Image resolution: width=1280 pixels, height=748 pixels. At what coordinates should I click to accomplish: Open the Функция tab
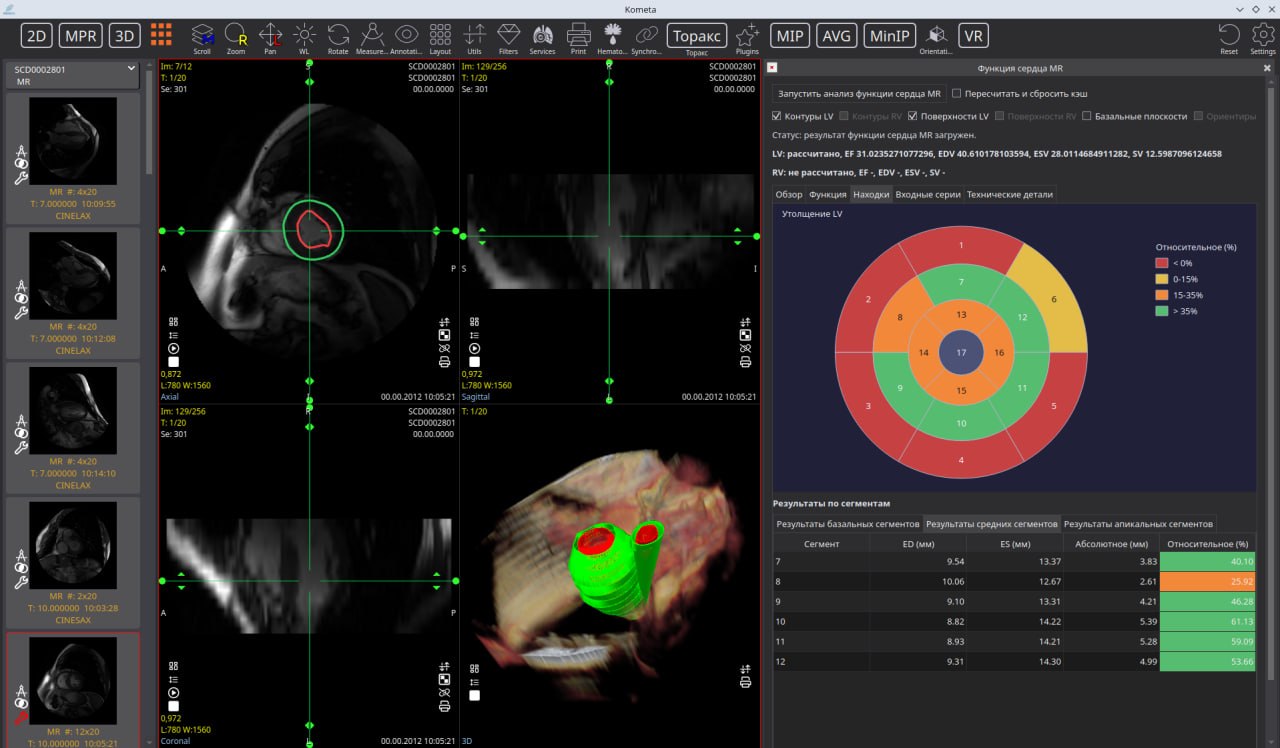tap(828, 194)
